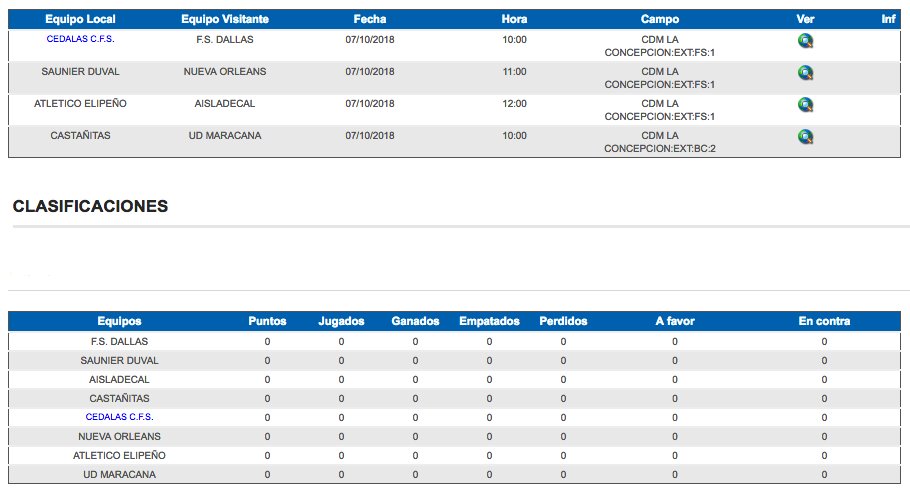Select ATLETICO ELIPEÑO in fixtures table
This screenshot has width=910, height=494.
tap(81, 103)
